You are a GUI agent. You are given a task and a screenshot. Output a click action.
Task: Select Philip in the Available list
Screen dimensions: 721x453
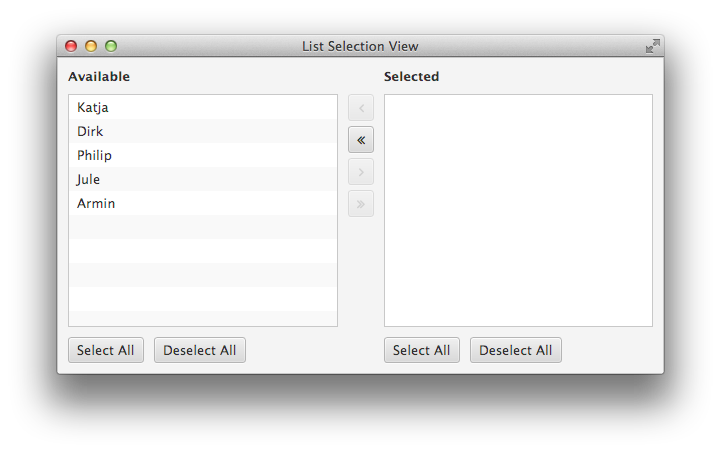pyautogui.click(x=203, y=155)
